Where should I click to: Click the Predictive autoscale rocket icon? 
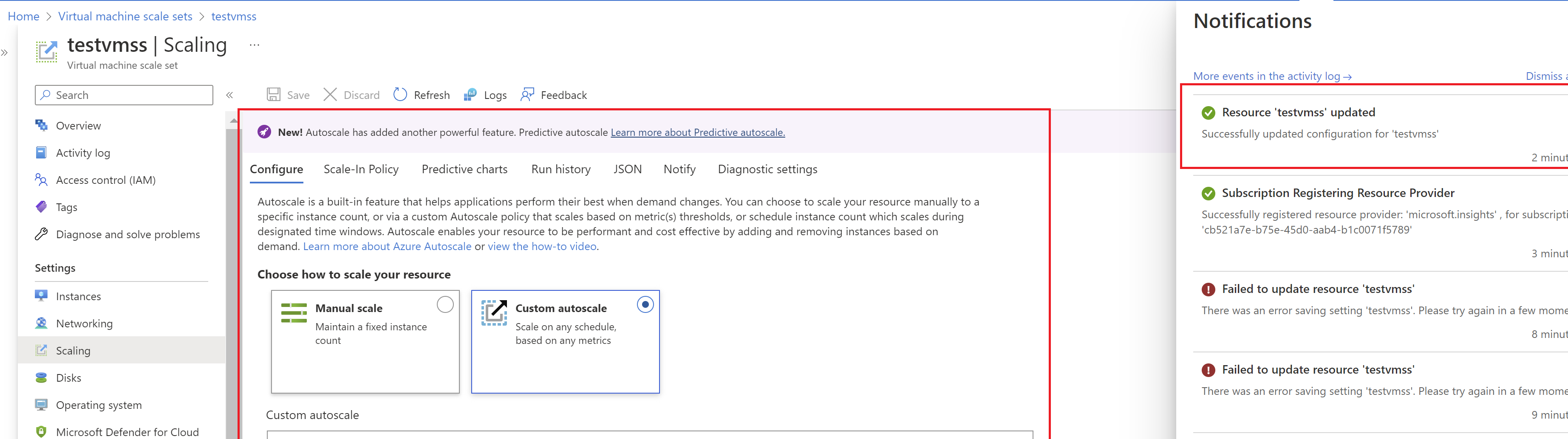click(x=264, y=132)
